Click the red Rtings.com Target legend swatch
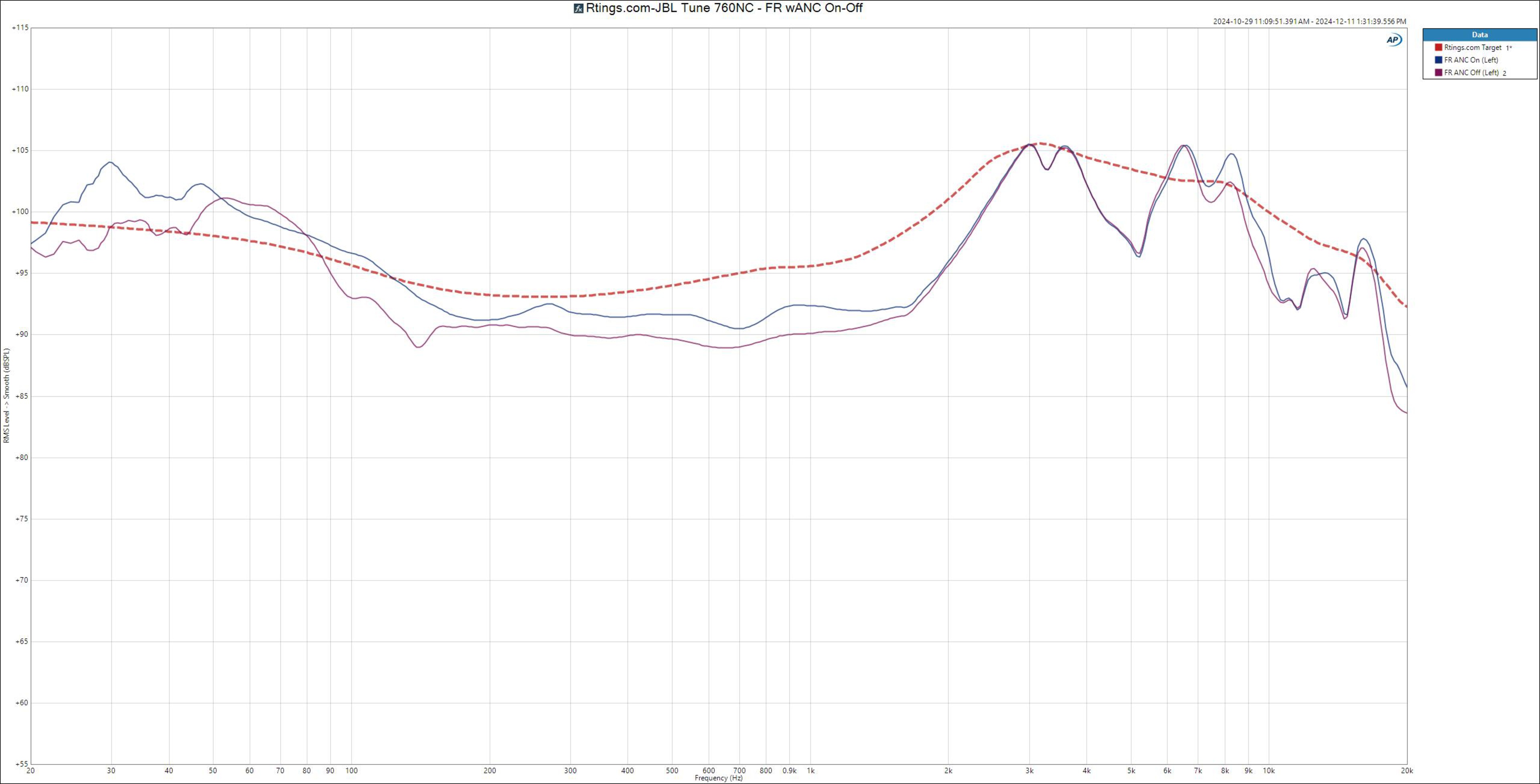The width and height of the screenshot is (1540, 784). (x=1439, y=47)
